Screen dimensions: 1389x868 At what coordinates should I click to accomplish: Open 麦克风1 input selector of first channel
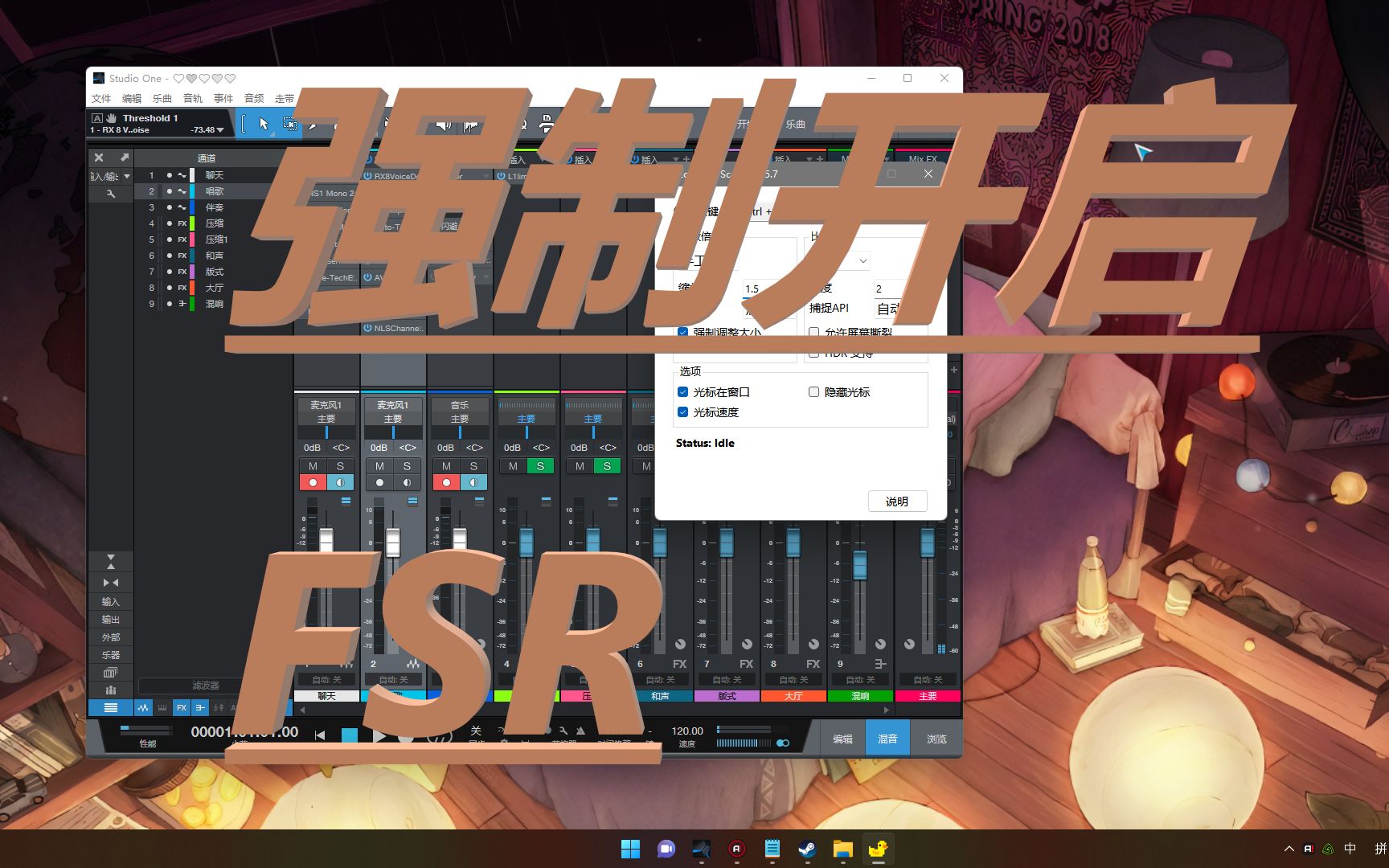(x=326, y=405)
